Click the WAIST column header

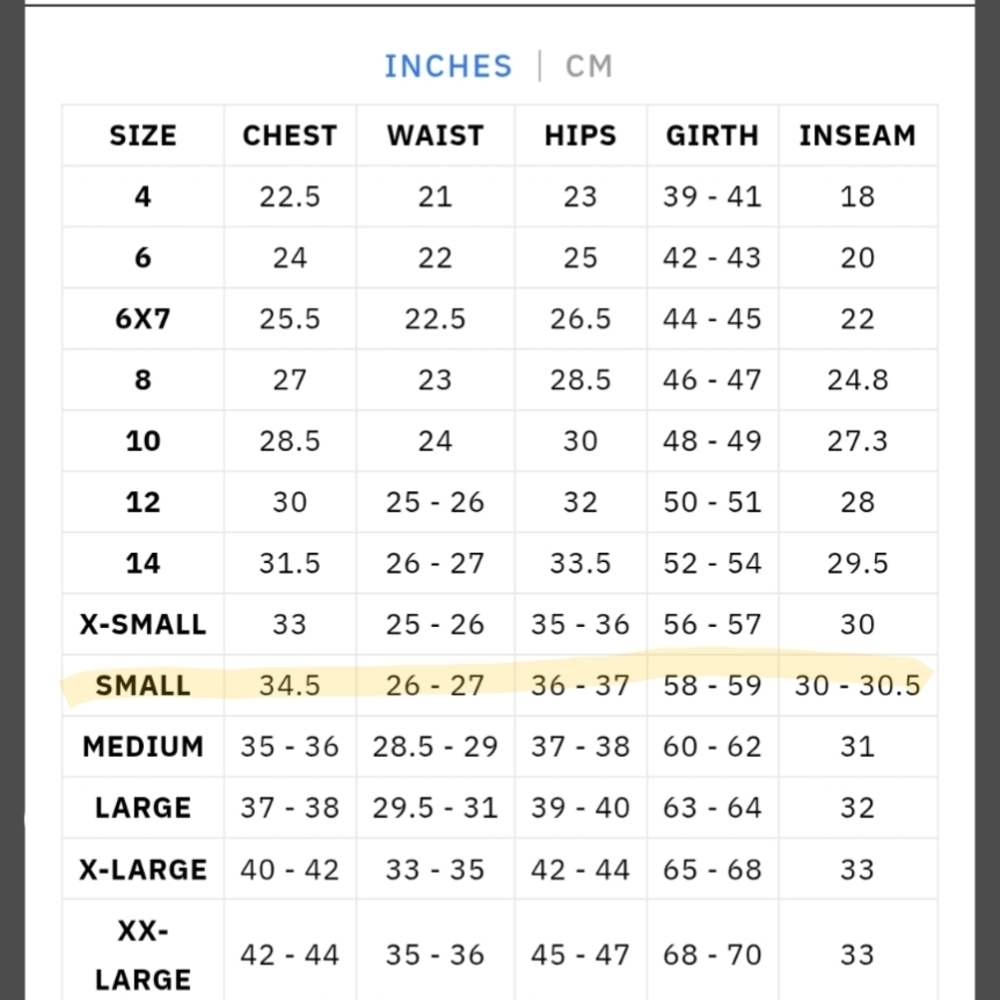coord(435,135)
